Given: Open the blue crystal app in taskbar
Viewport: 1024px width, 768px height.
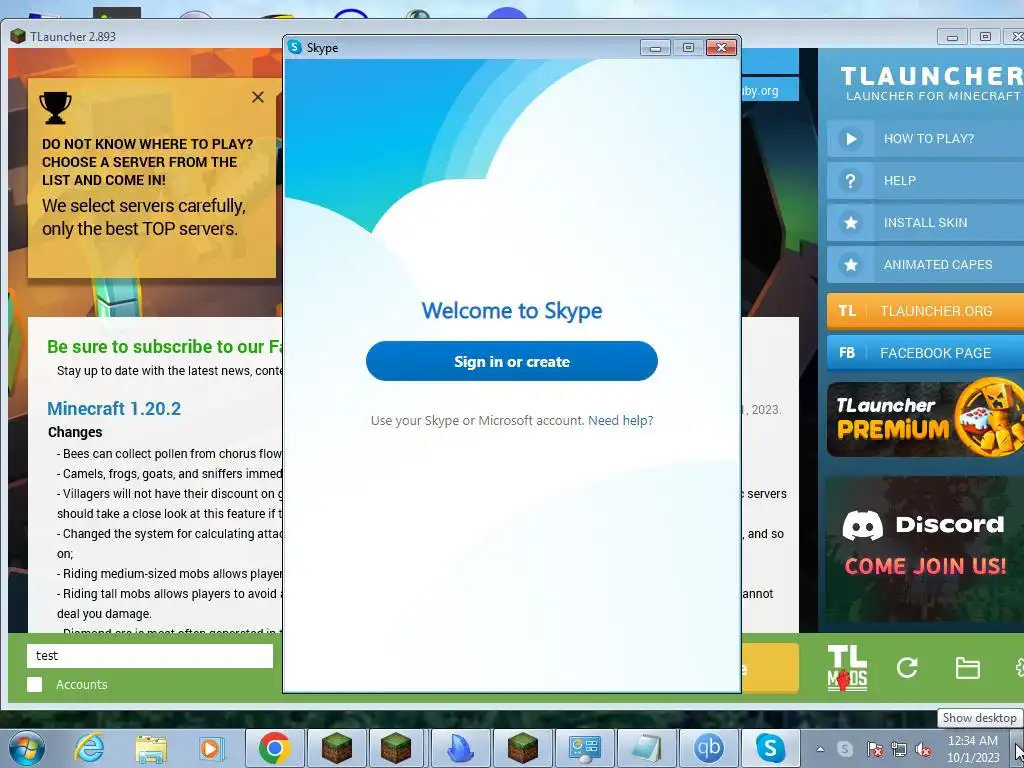Looking at the screenshot, I should 460,748.
